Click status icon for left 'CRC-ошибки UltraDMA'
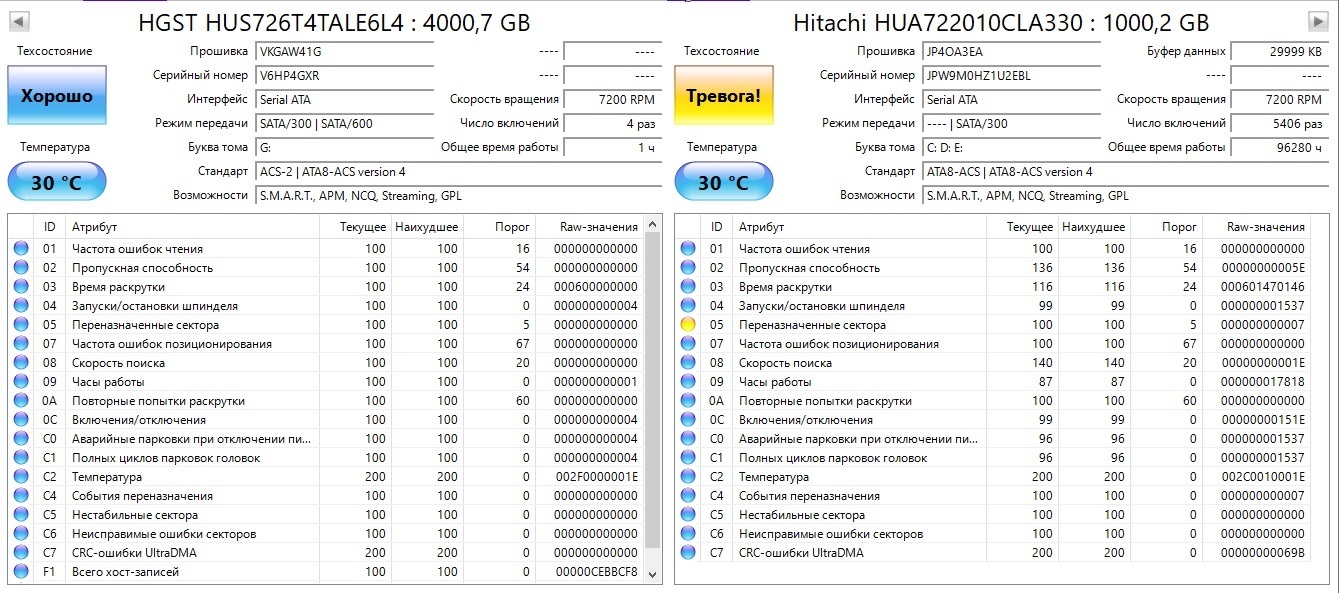Viewport: 1339px width, 593px height. click(21, 553)
